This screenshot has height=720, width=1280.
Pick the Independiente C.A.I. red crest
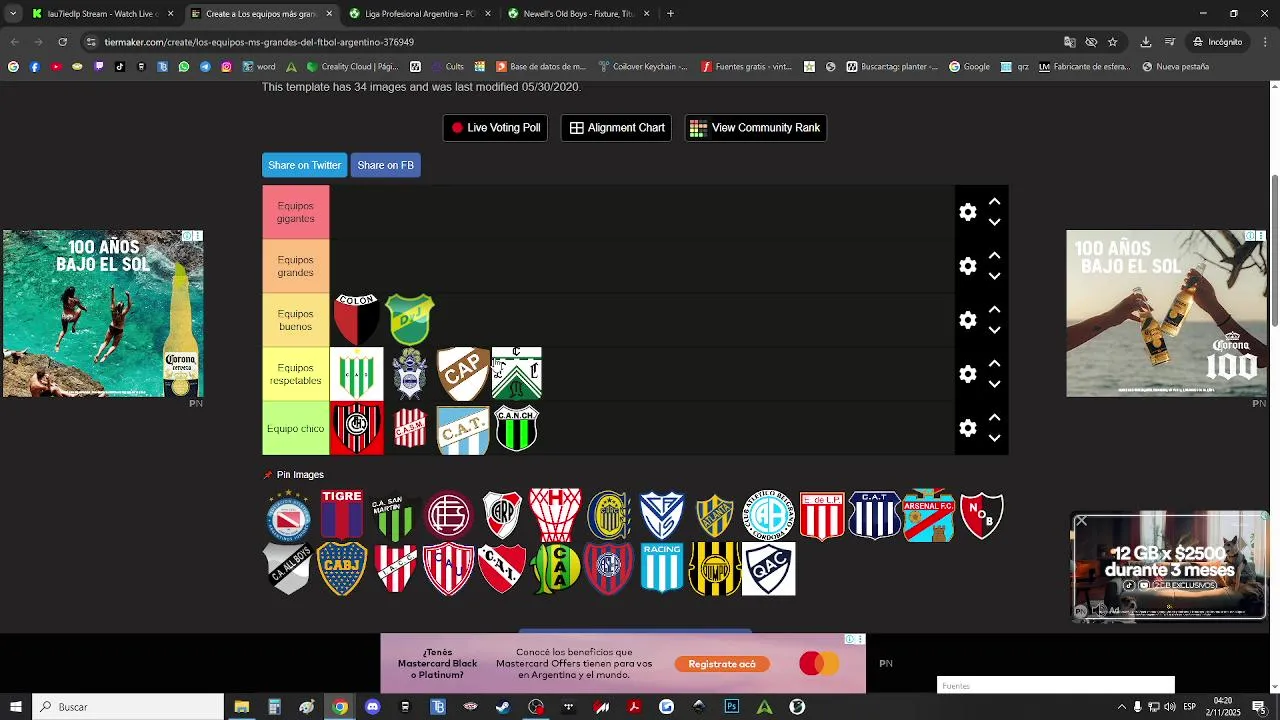click(502, 569)
